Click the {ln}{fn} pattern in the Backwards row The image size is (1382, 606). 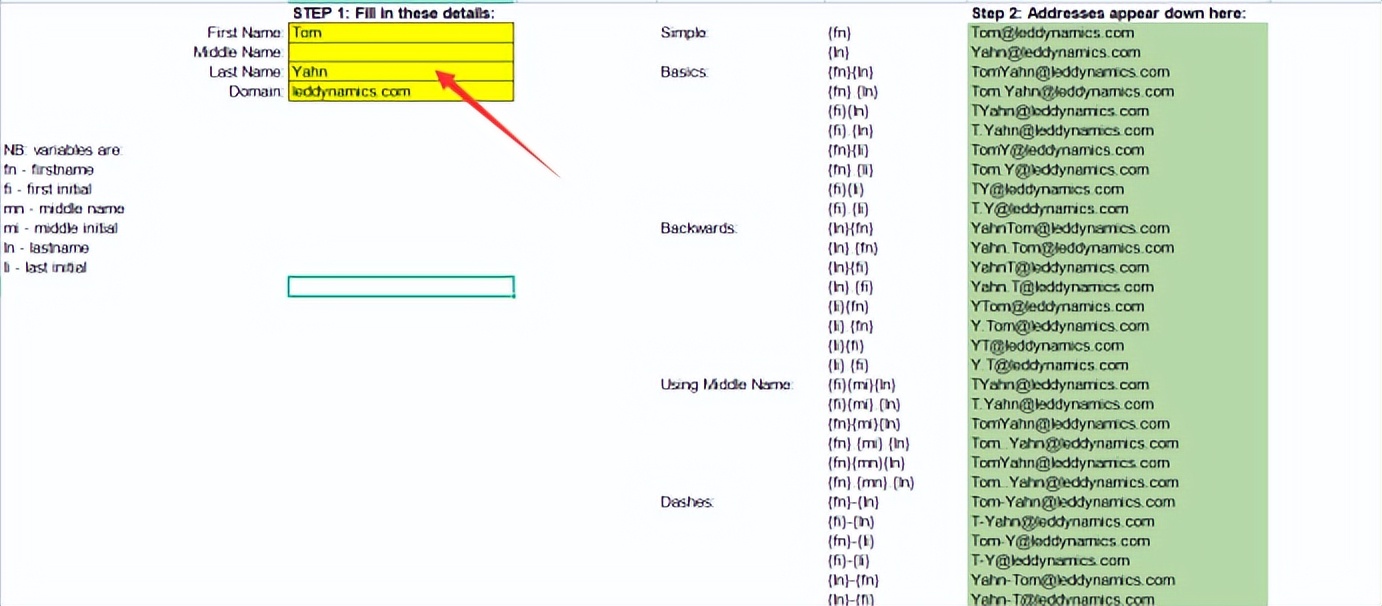click(852, 228)
